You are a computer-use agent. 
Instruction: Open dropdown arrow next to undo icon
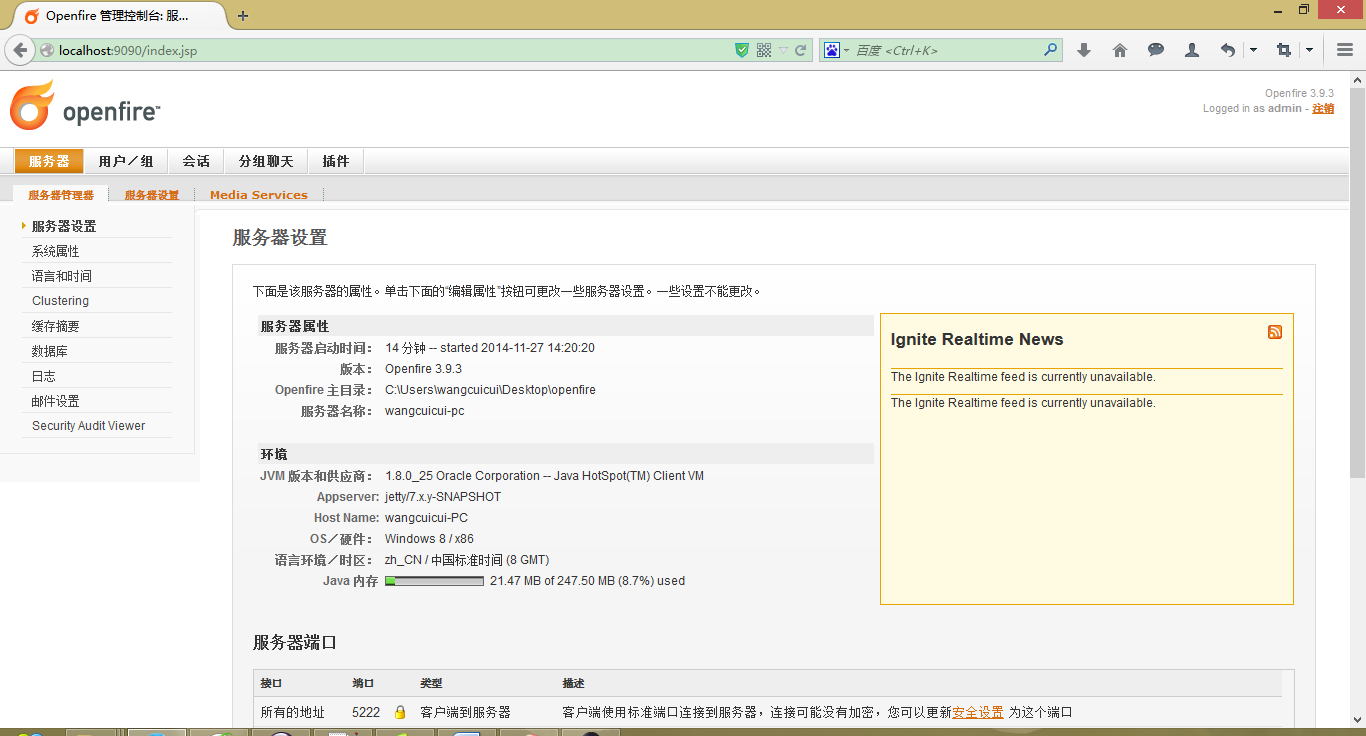coord(1254,50)
